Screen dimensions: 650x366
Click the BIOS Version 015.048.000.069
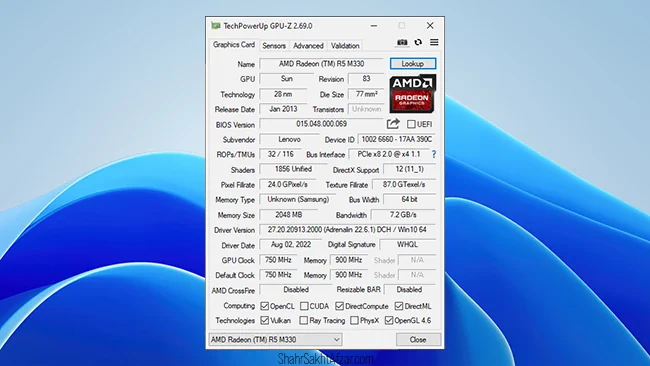click(322, 124)
